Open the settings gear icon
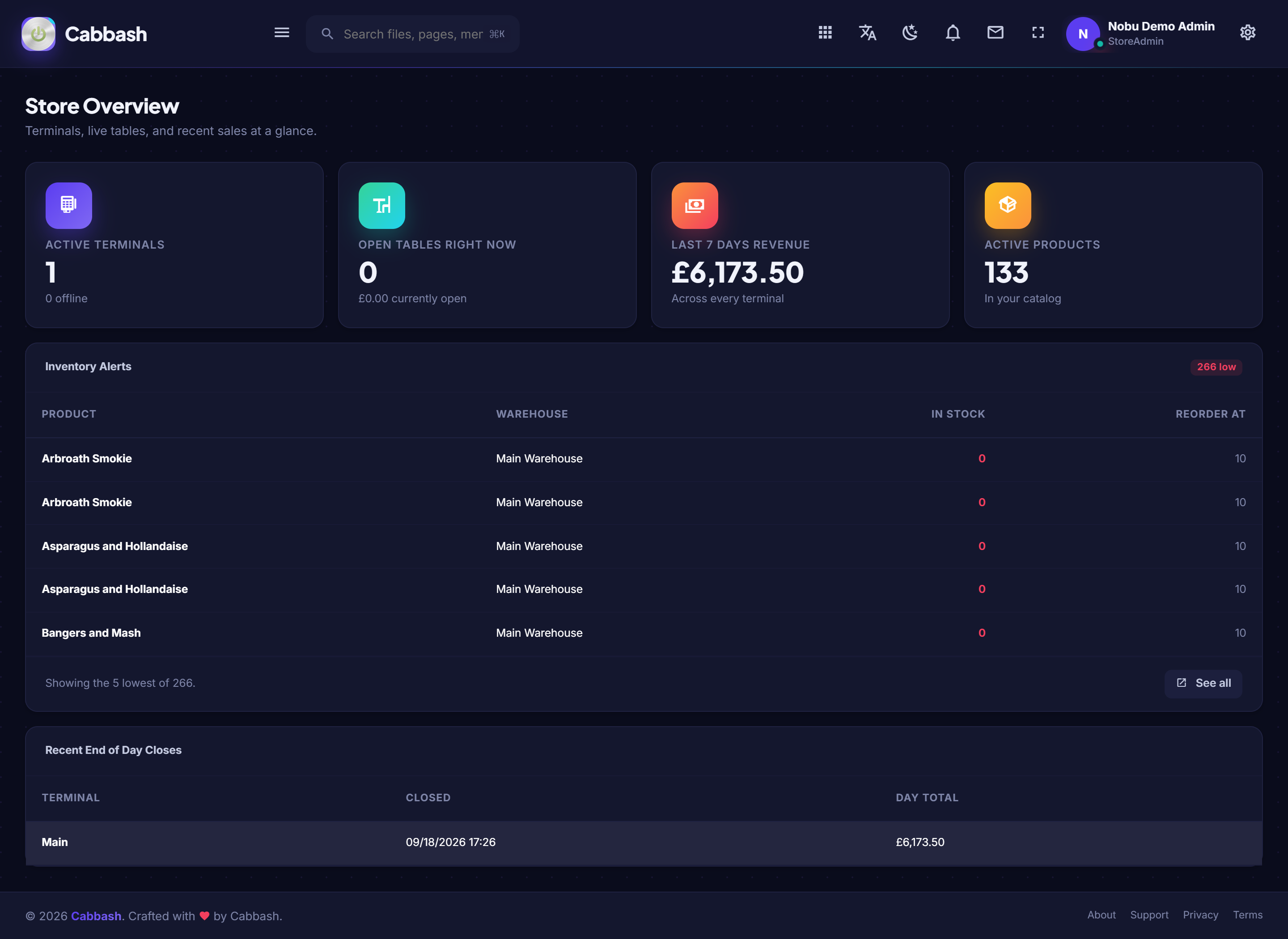 click(x=1248, y=33)
